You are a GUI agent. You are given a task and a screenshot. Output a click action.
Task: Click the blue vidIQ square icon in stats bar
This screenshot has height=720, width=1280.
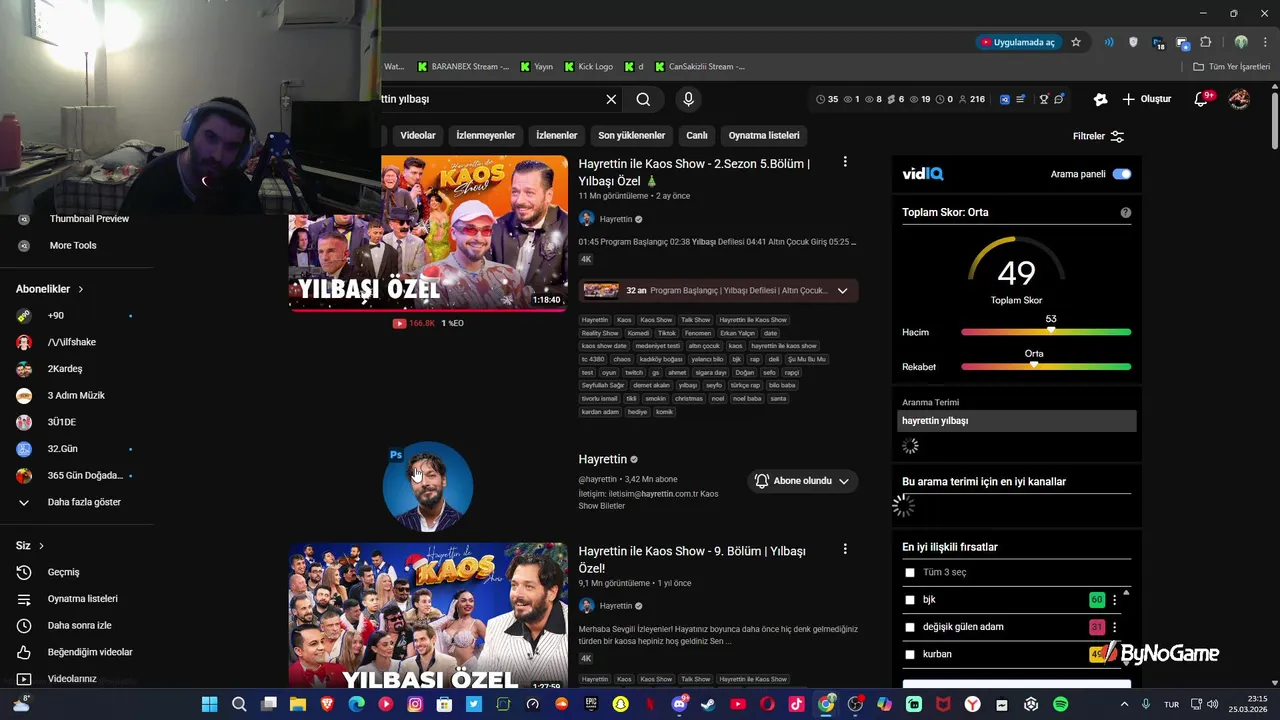pyautogui.click(x=1006, y=99)
